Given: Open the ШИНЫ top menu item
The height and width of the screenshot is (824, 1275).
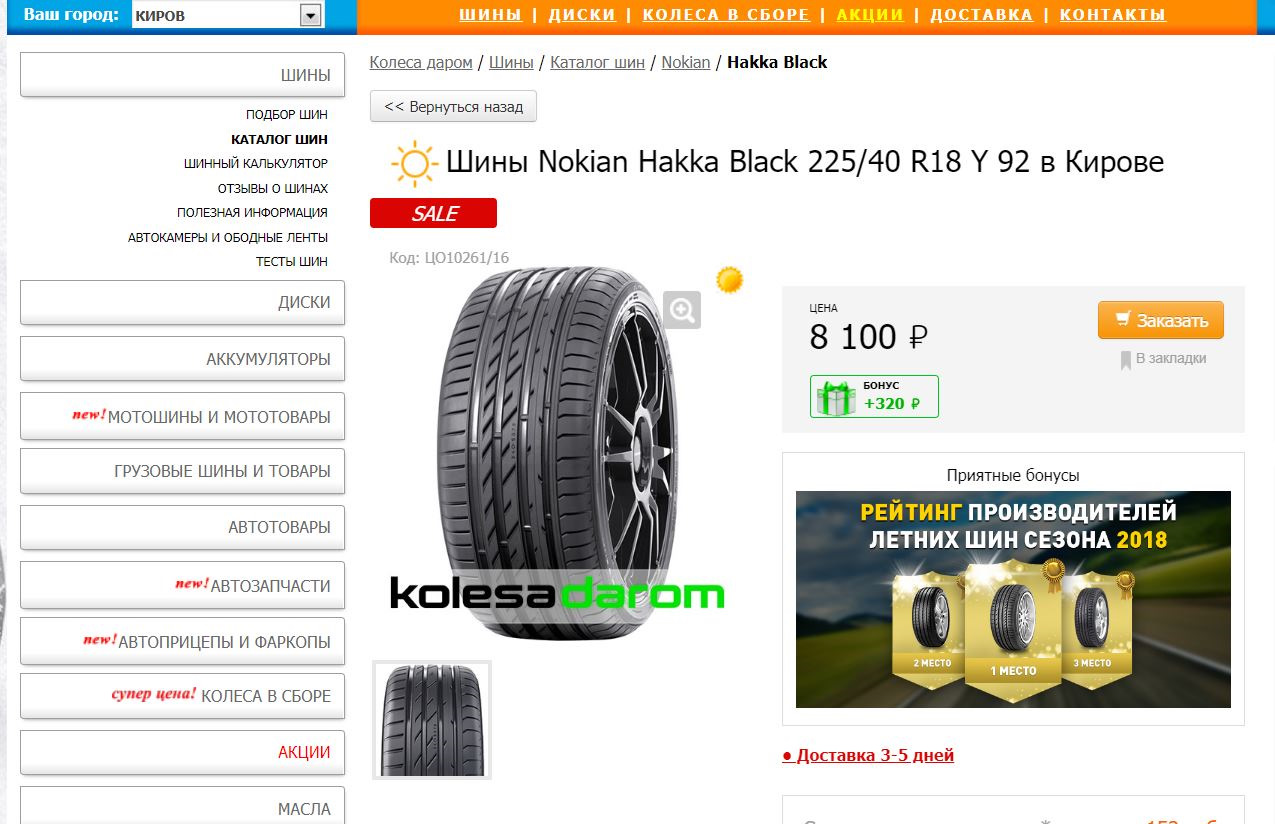Looking at the screenshot, I should [x=490, y=15].
